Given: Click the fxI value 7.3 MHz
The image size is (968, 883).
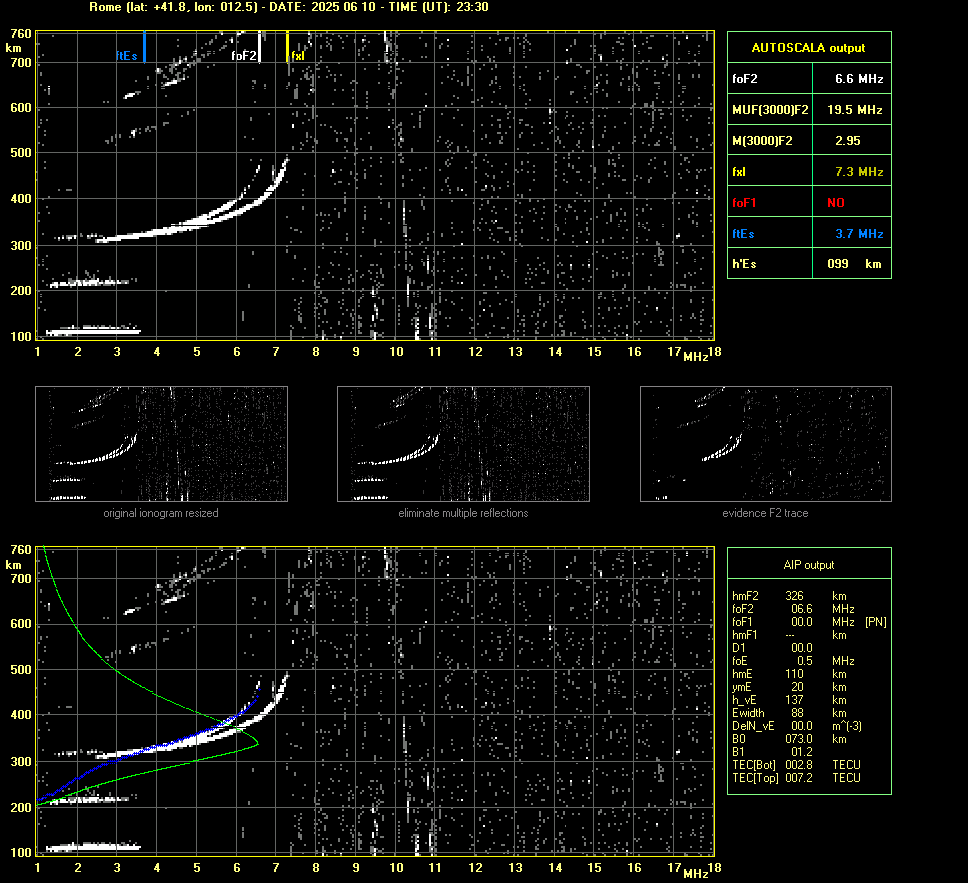Looking at the screenshot, I should (859, 172).
